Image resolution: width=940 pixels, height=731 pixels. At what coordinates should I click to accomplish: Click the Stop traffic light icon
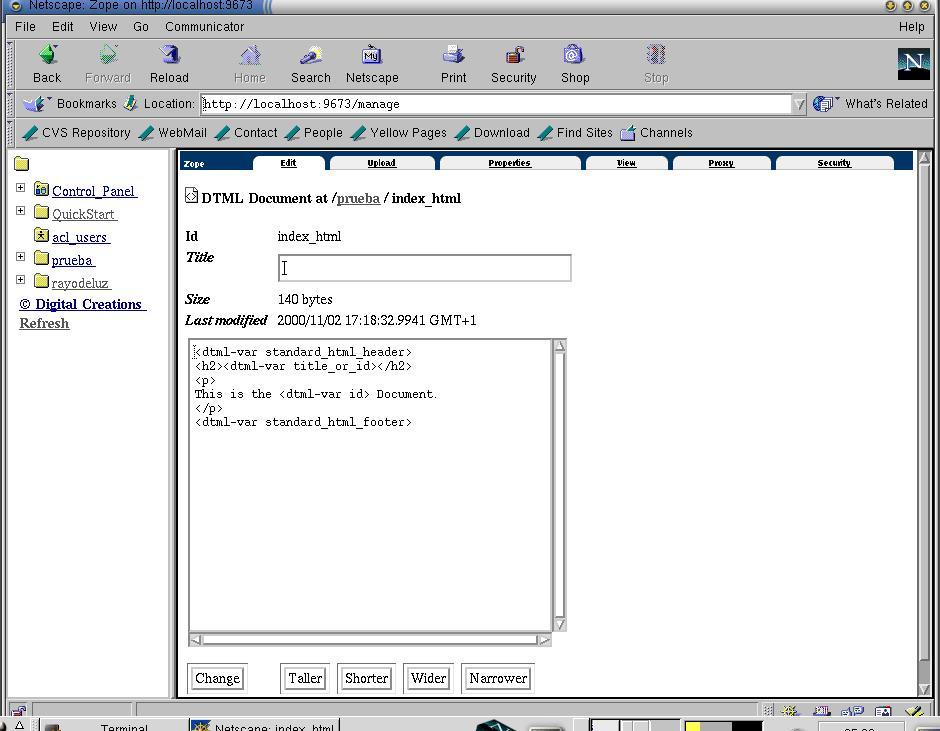coord(656,55)
